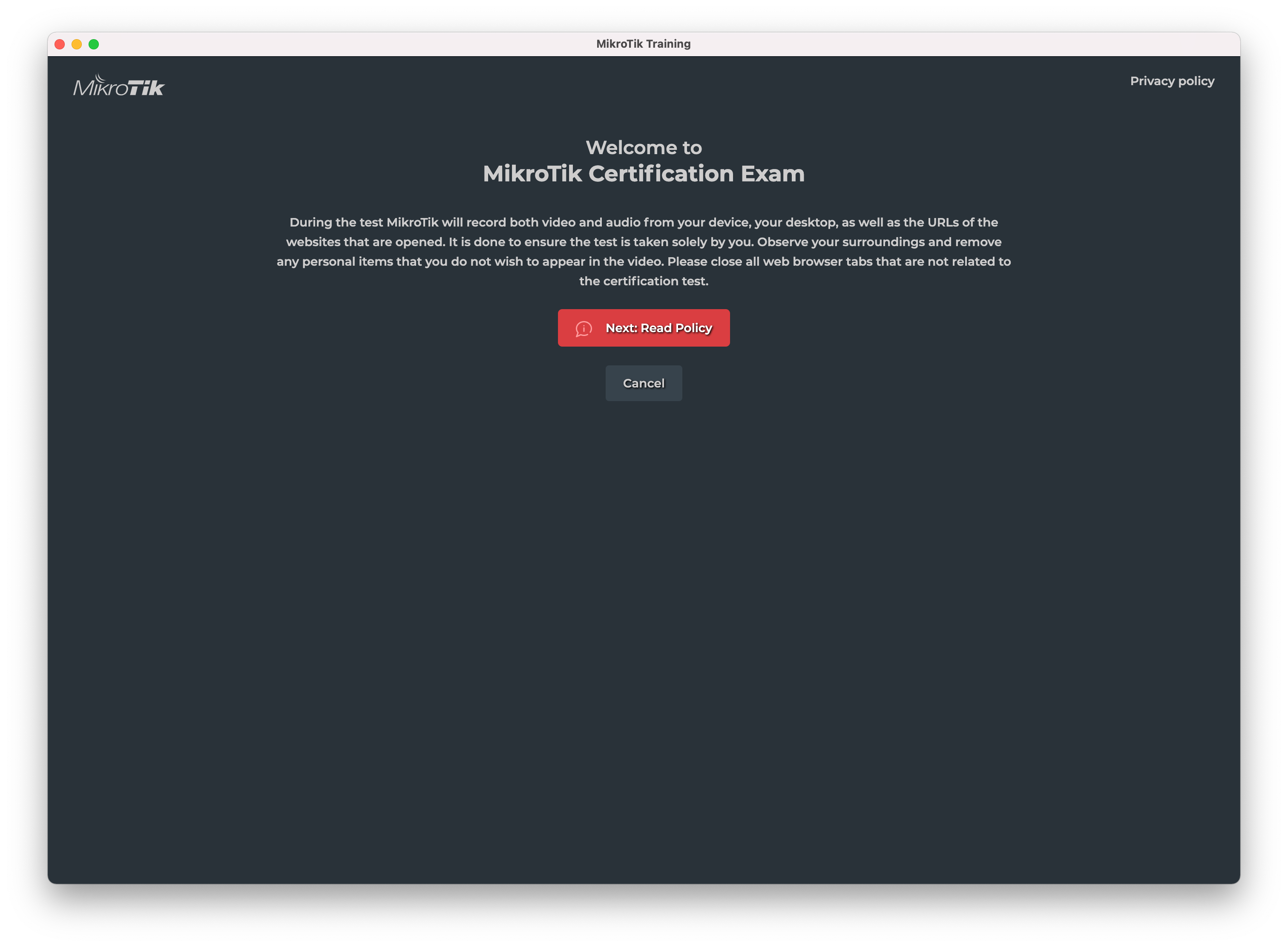Image resolution: width=1288 pixels, height=947 pixels.
Task: Click the info speech-bubble icon on the red button
Action: point(583,328)
